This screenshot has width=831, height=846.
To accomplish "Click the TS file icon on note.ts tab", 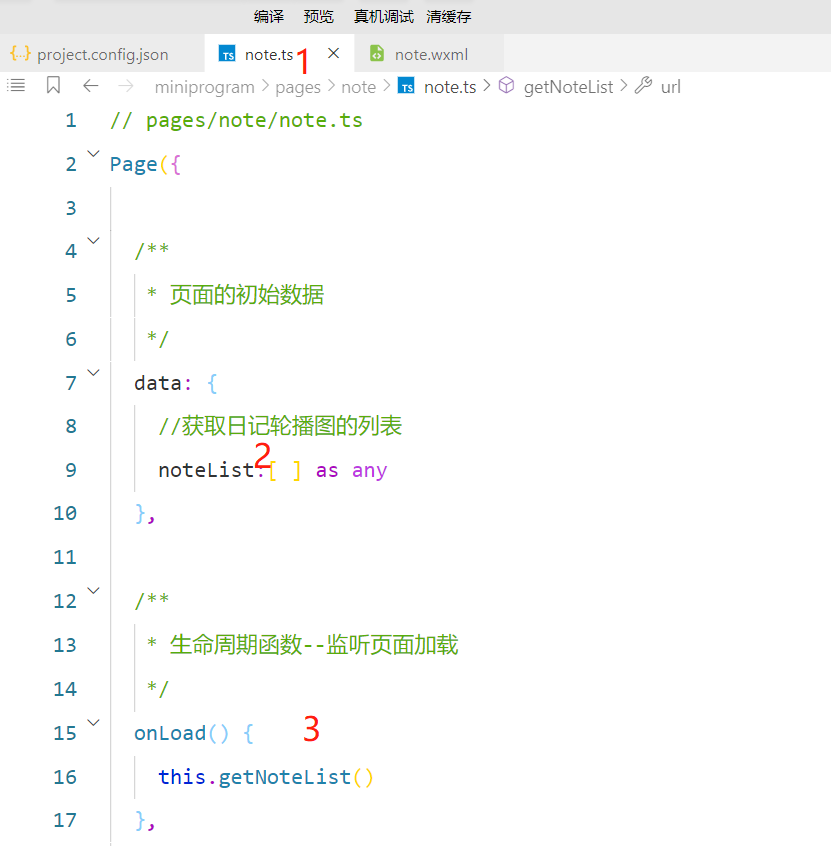I will (x=227, y=53).
